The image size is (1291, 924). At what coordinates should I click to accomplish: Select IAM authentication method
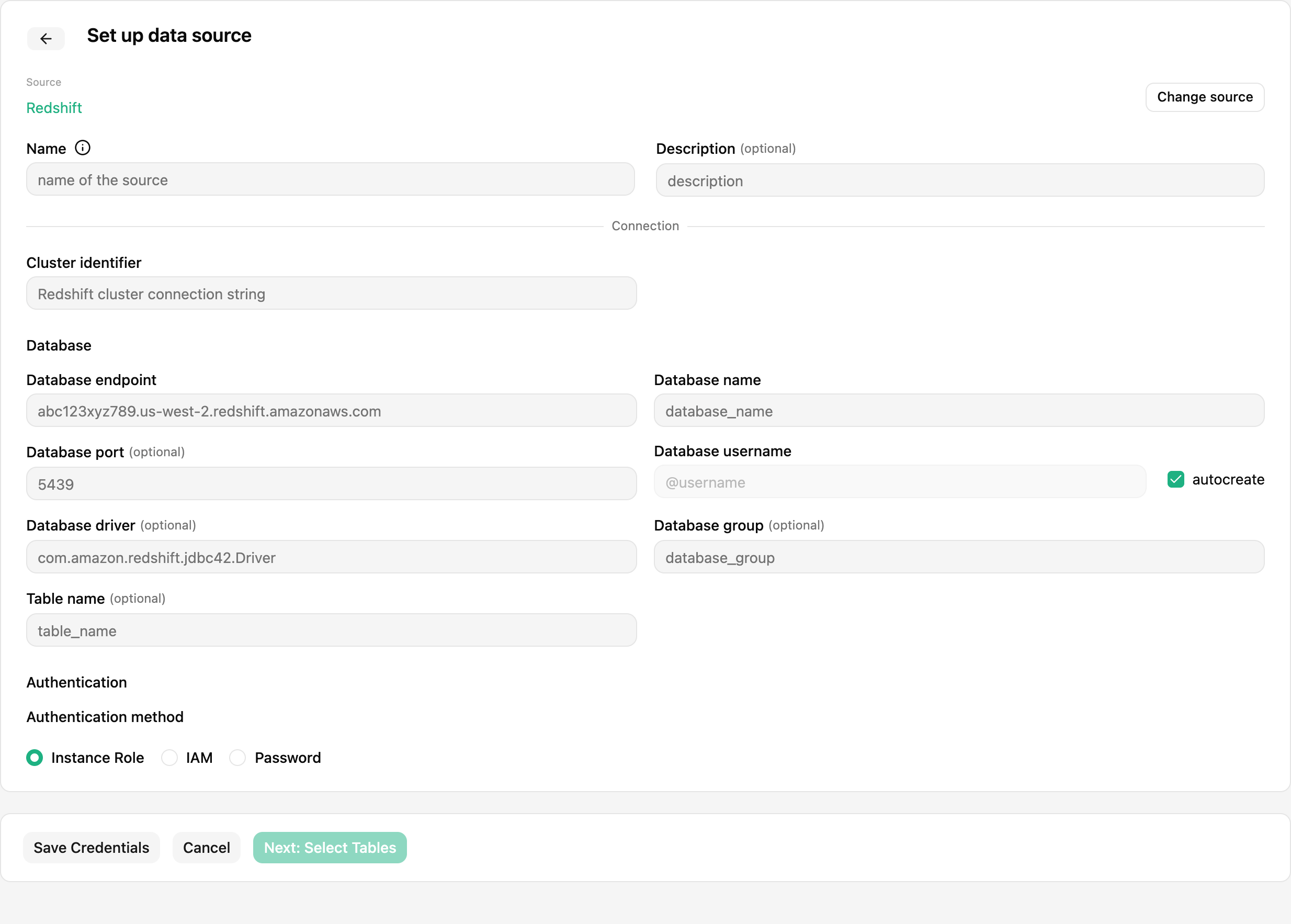[169, 757]
